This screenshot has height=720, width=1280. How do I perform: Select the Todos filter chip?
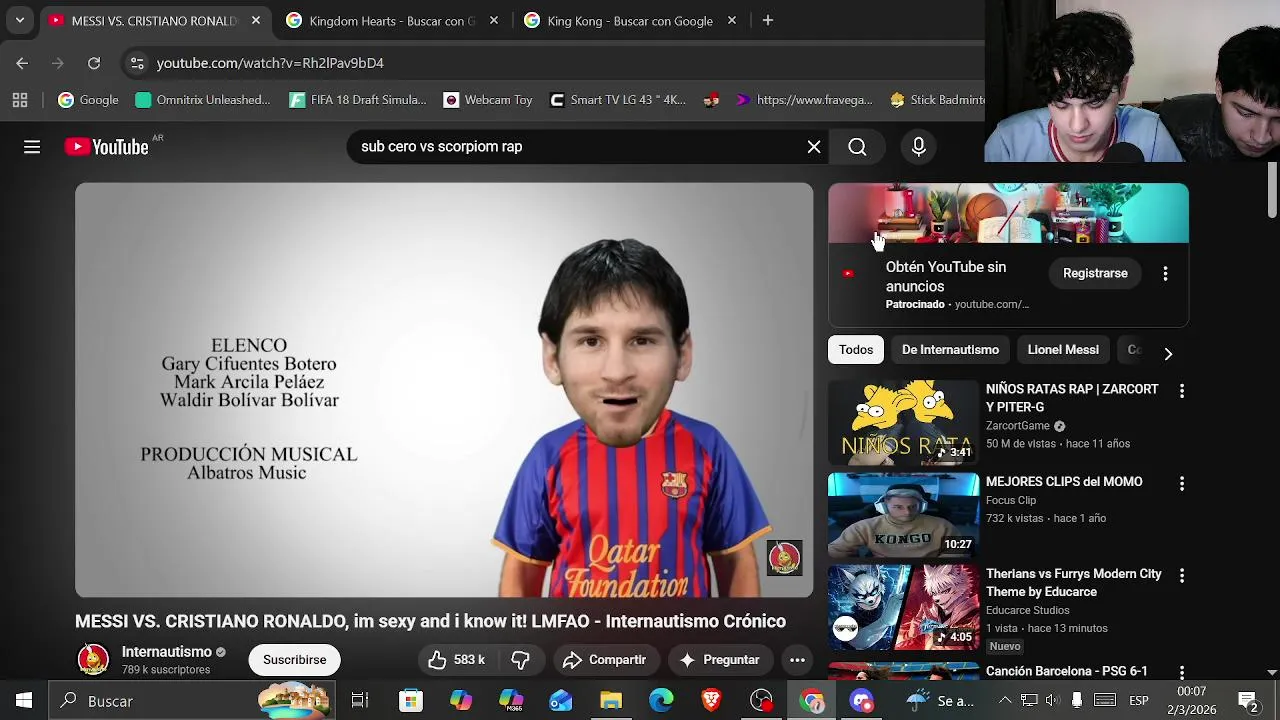coord(856,350)
